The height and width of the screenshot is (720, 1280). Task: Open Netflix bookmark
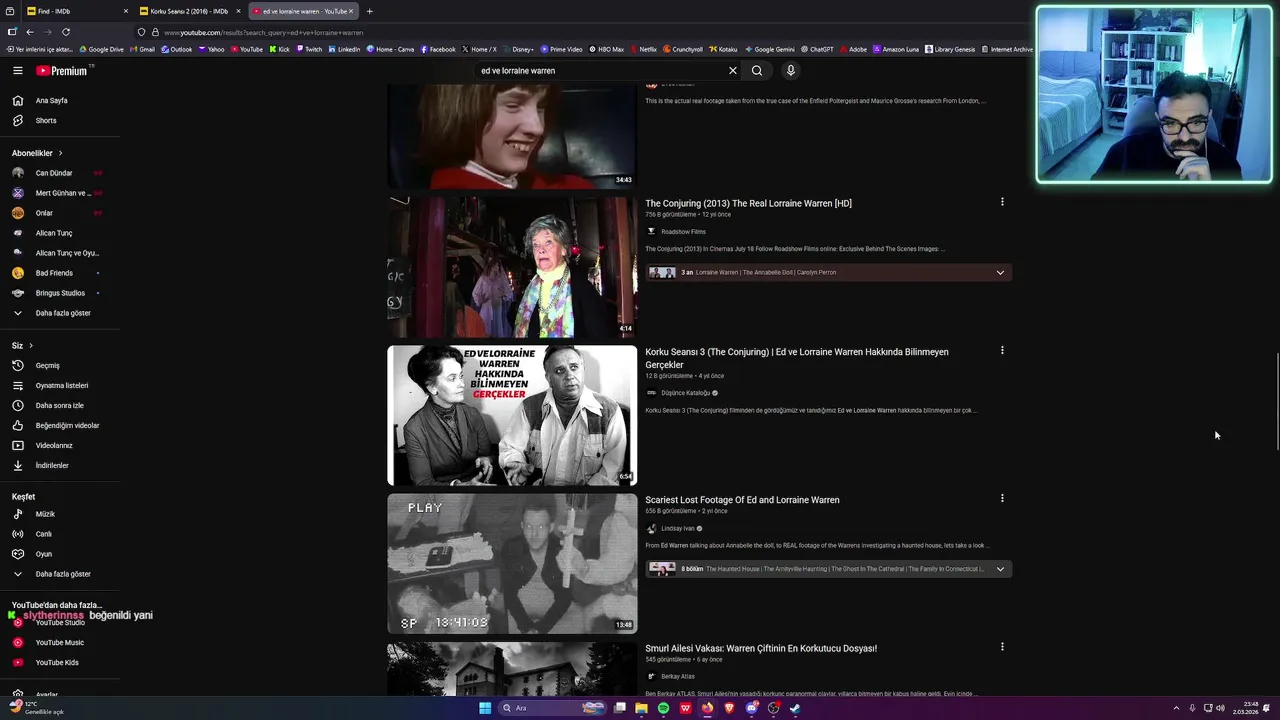(x=643, y=49)
